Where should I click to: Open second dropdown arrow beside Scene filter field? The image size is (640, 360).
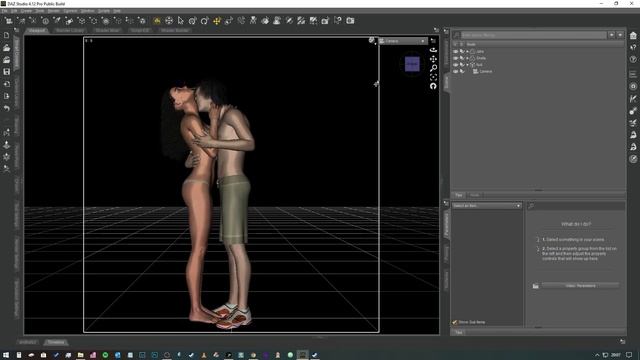[620, 36]
